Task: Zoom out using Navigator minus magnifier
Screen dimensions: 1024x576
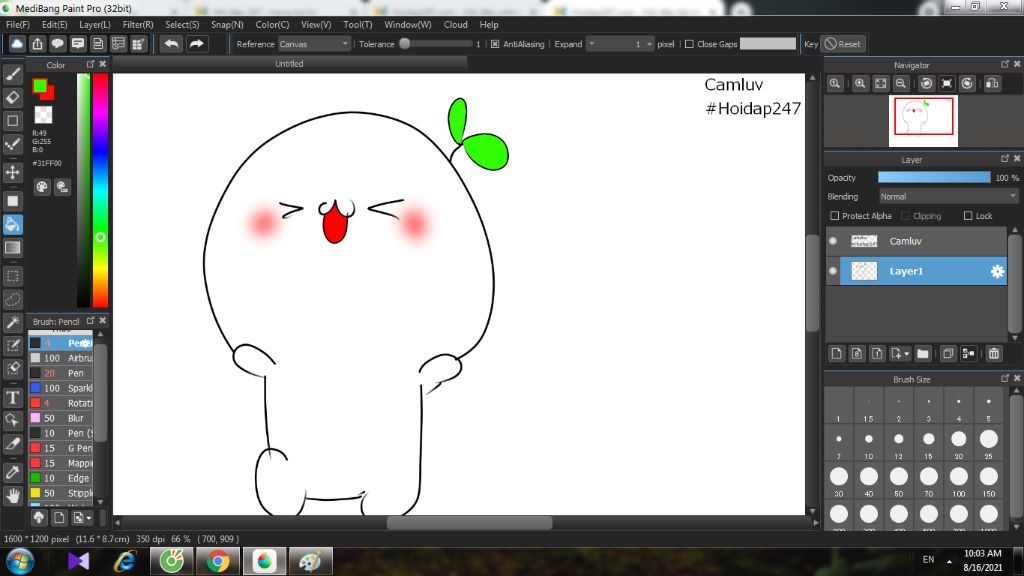Action: click(901, 84)
